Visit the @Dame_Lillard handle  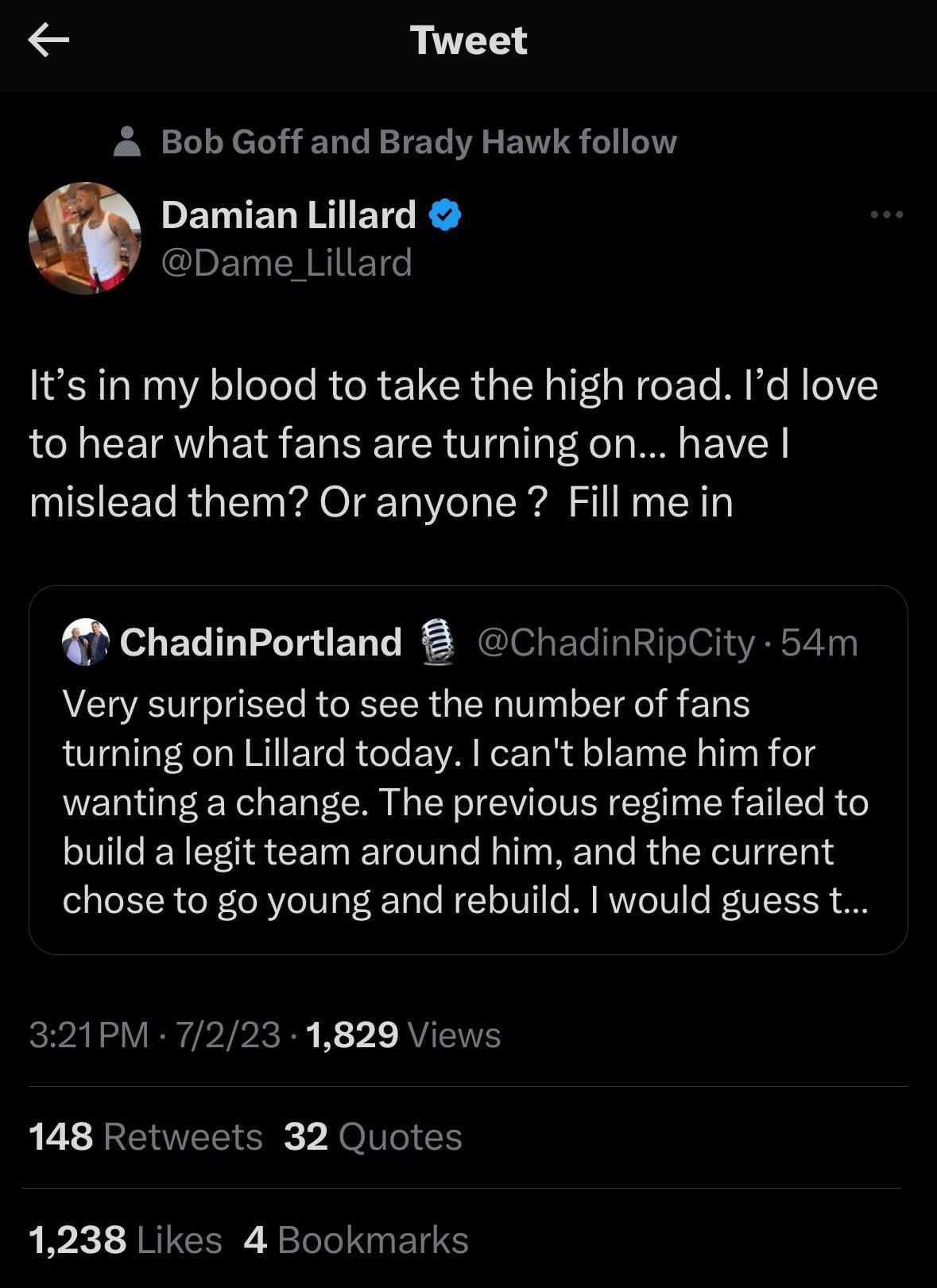[287, 263]
